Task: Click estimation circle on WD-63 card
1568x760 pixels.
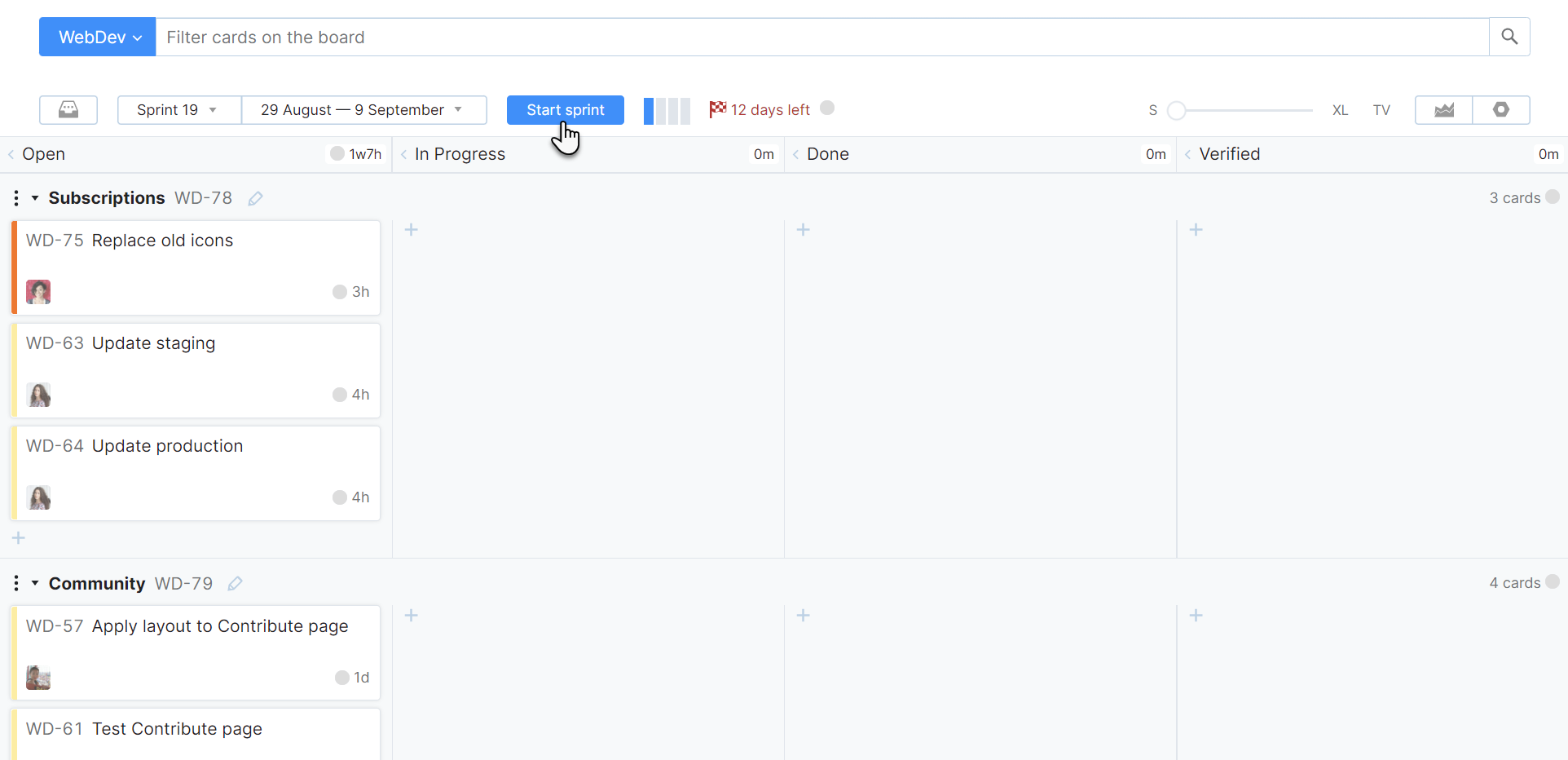Action: [x=340, y=395]
